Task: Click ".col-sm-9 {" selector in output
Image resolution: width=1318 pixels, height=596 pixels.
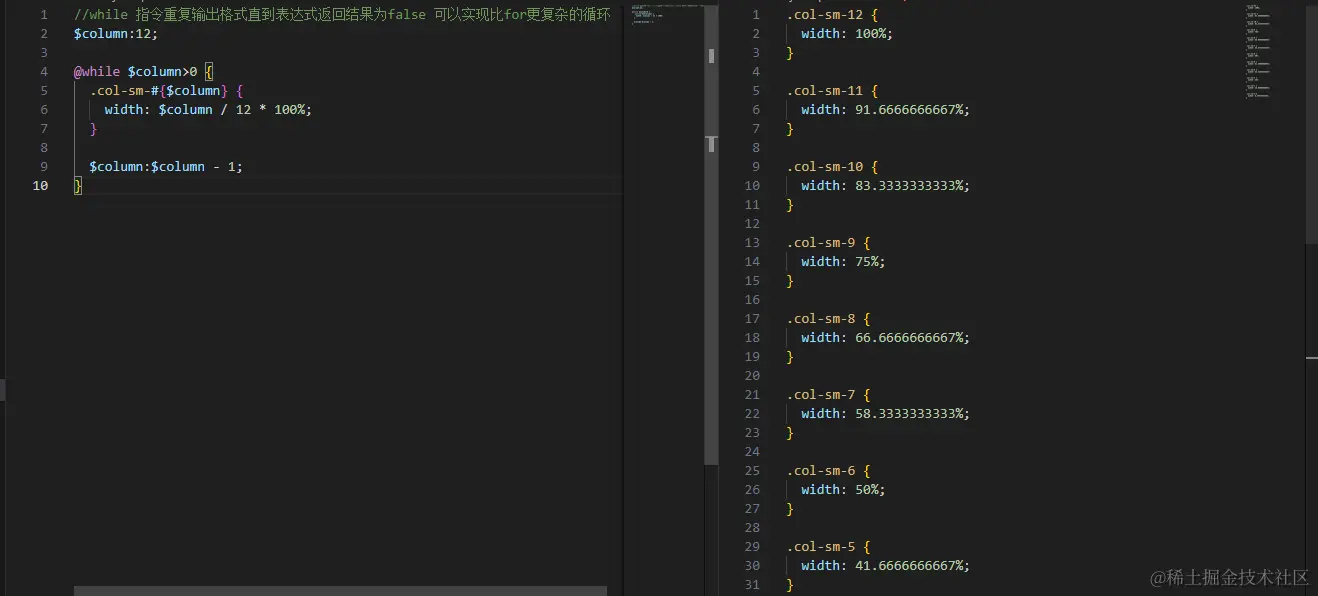Action: tap(828, 243)
